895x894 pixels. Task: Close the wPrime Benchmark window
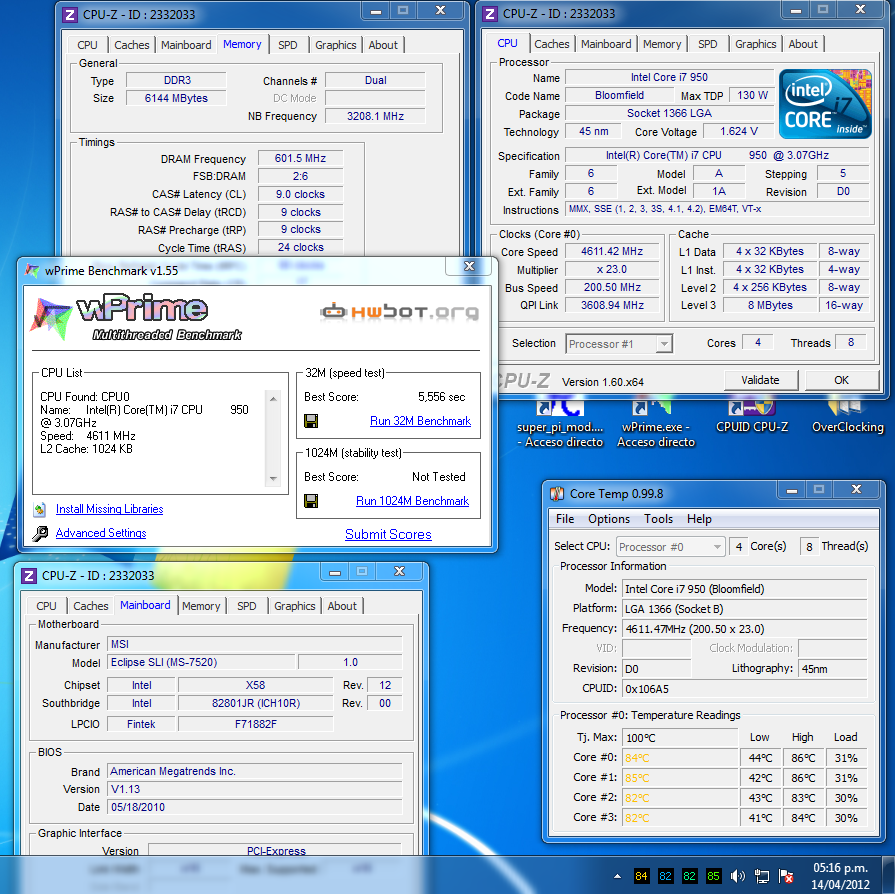469,266
